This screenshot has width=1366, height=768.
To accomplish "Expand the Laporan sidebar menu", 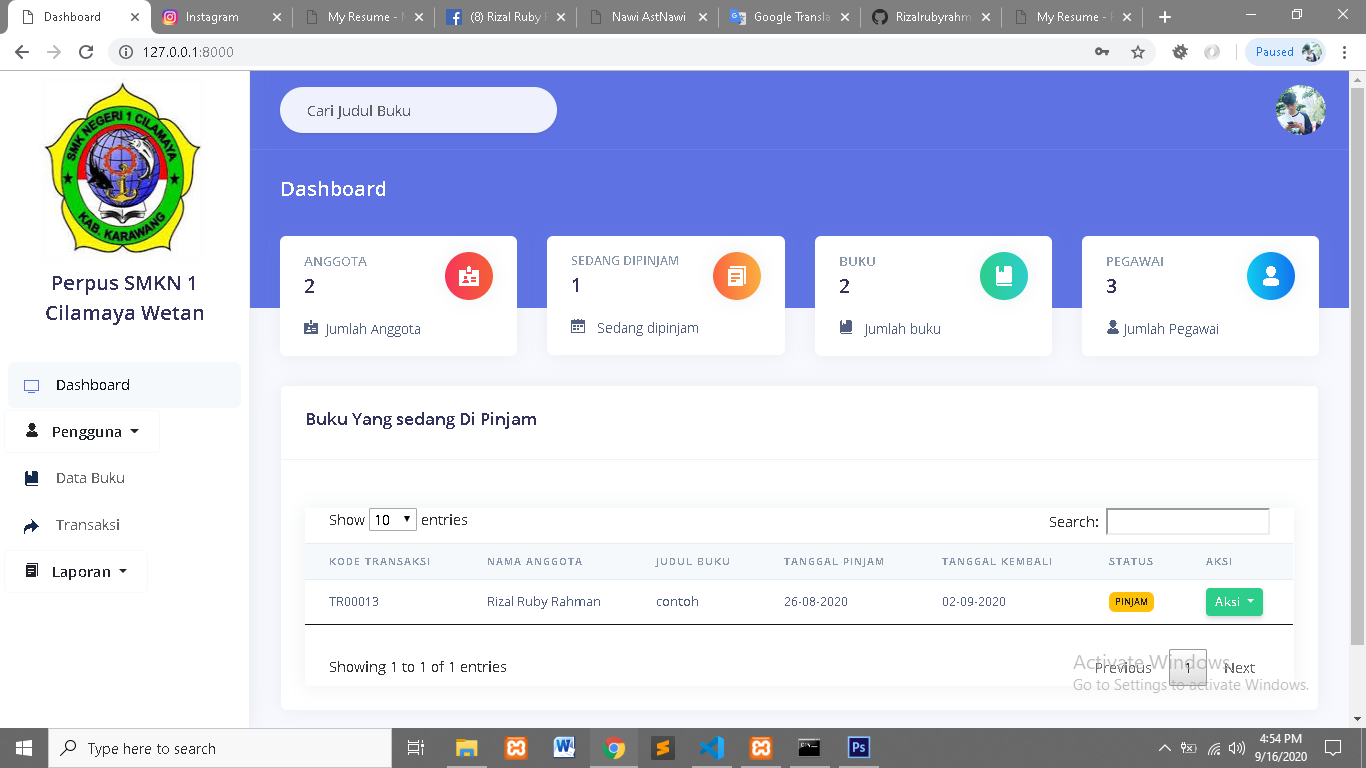I will pyautogui.click(x=77, y=572).
